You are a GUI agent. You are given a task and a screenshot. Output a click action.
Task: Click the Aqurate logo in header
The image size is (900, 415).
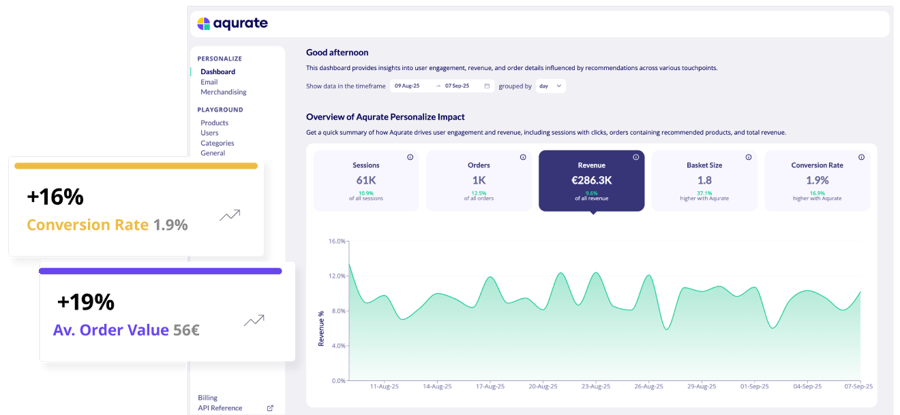tap(232, 24)
